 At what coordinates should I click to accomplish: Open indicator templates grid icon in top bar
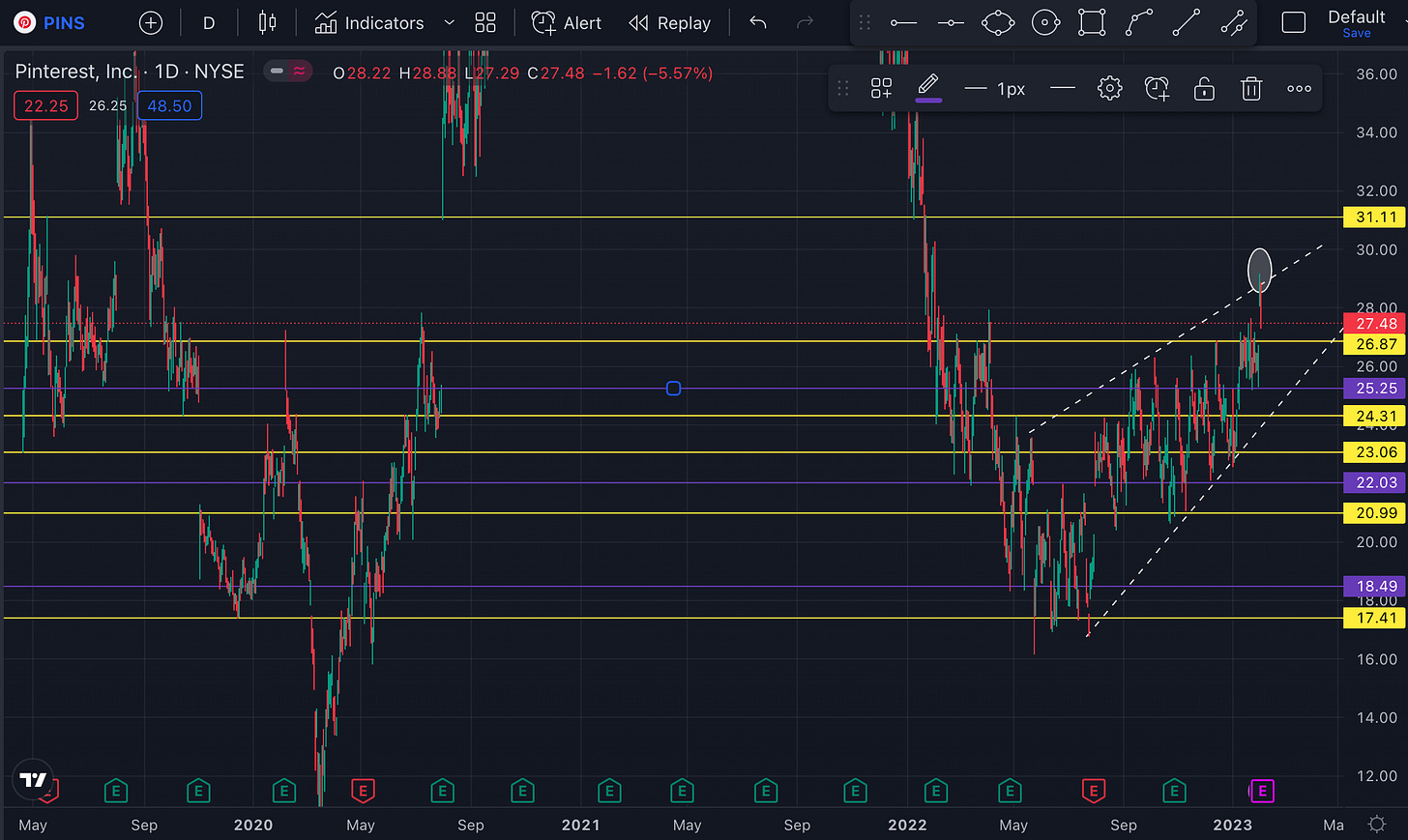click(485, 22)
